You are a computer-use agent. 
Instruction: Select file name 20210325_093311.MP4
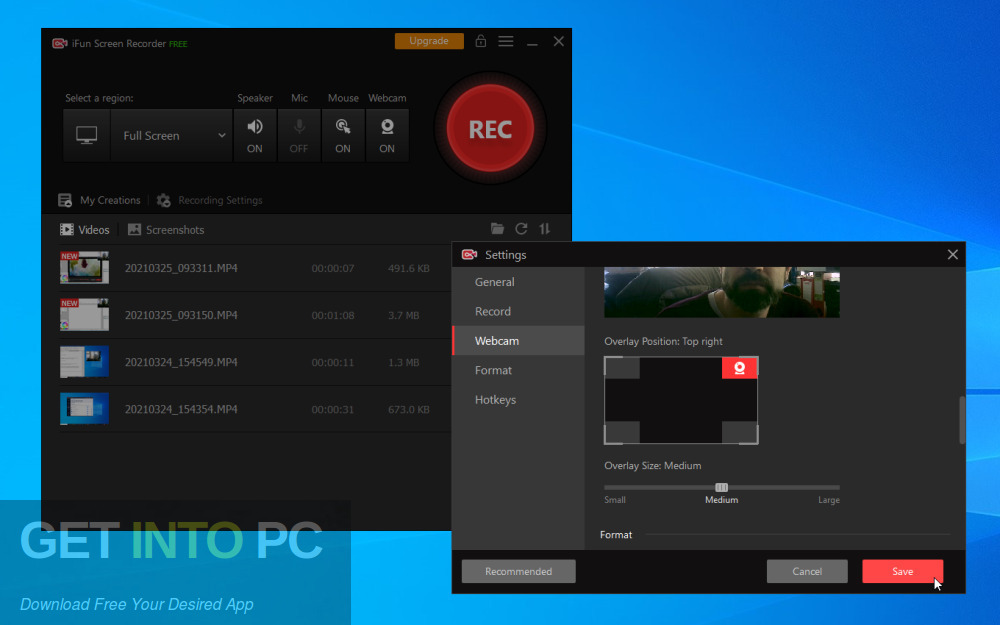pos(181,268)
